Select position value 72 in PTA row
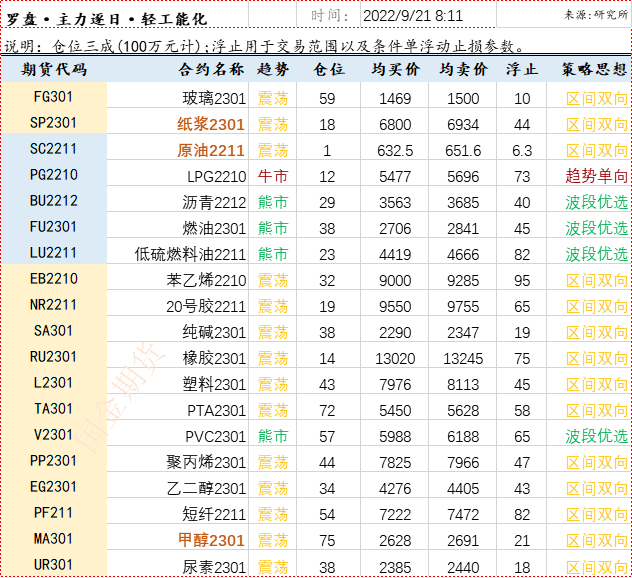Screen dimensions: 632x578 327,410
